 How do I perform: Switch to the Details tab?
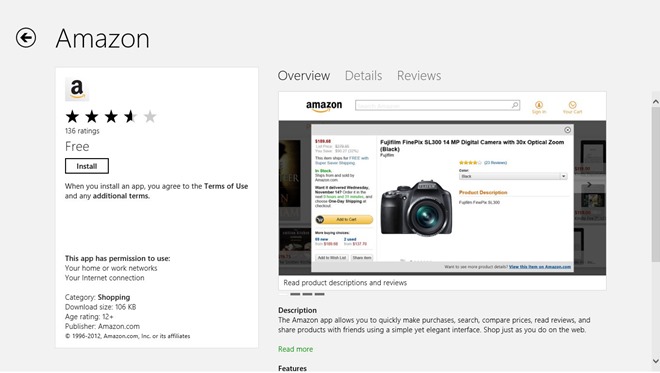coord(363,76)
